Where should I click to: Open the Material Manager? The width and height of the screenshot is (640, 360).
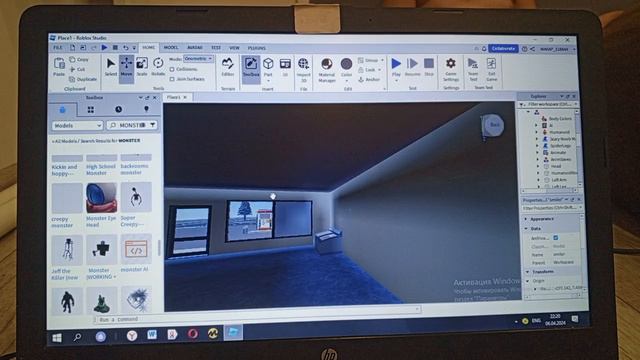(327, 69)
